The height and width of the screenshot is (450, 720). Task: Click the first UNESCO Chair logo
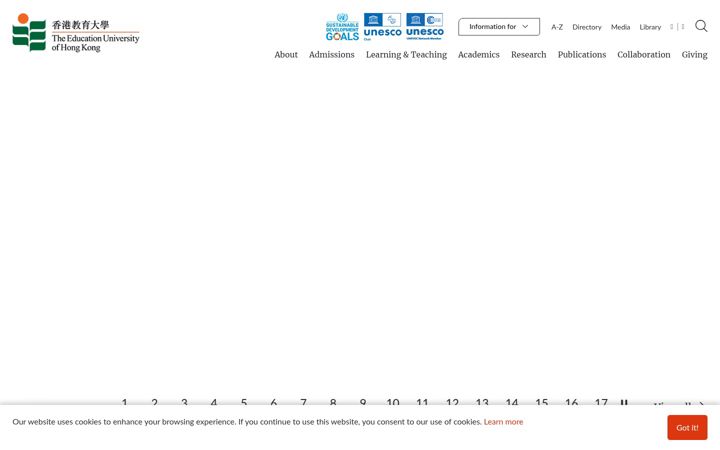(x=382, y=27)
